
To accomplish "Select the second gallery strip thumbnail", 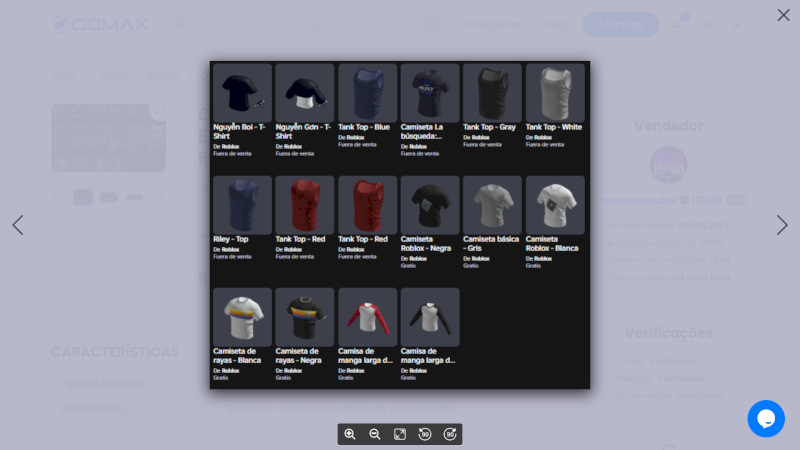I will 108,197.
